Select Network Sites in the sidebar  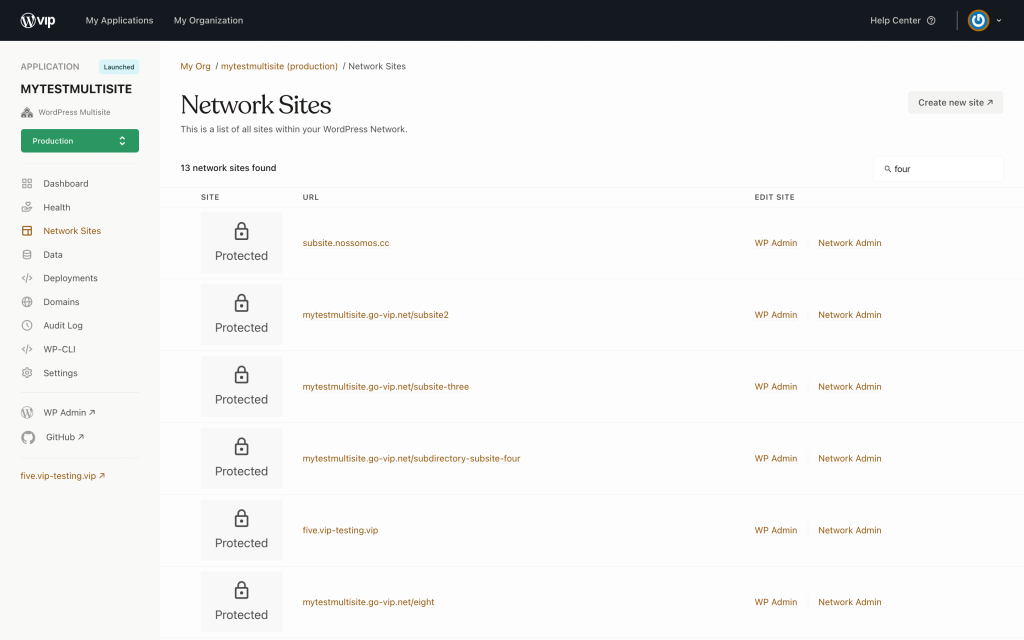coord(72,231)
